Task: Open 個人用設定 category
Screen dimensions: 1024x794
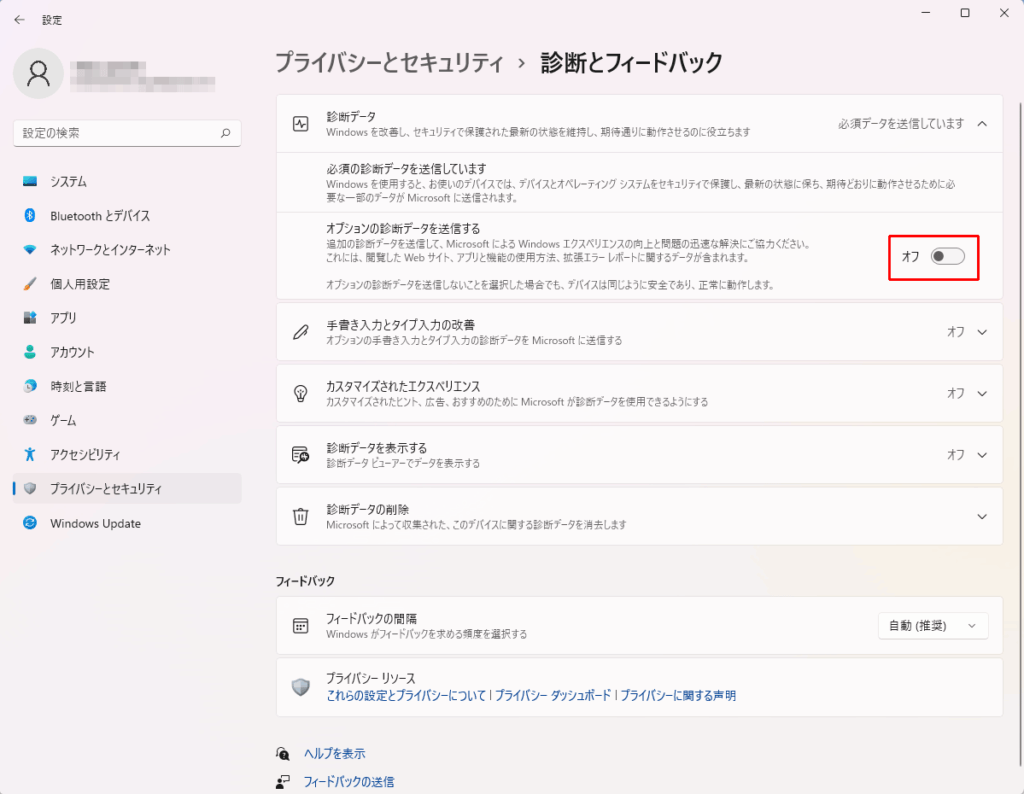Action: 127,284
